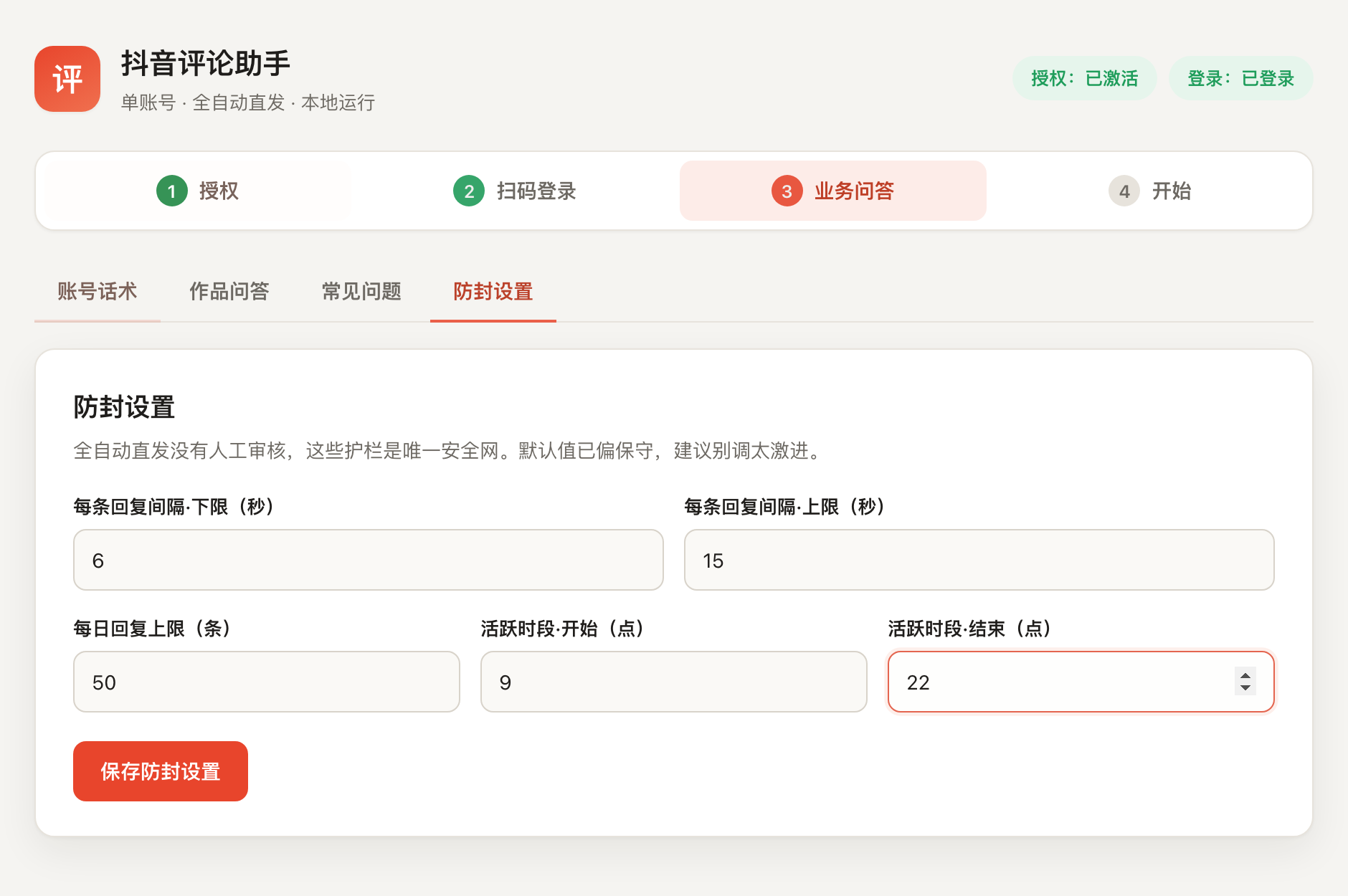Switch to the 账号话术 tab
This screenshot has height=896, width=1348.
point(98,291)
